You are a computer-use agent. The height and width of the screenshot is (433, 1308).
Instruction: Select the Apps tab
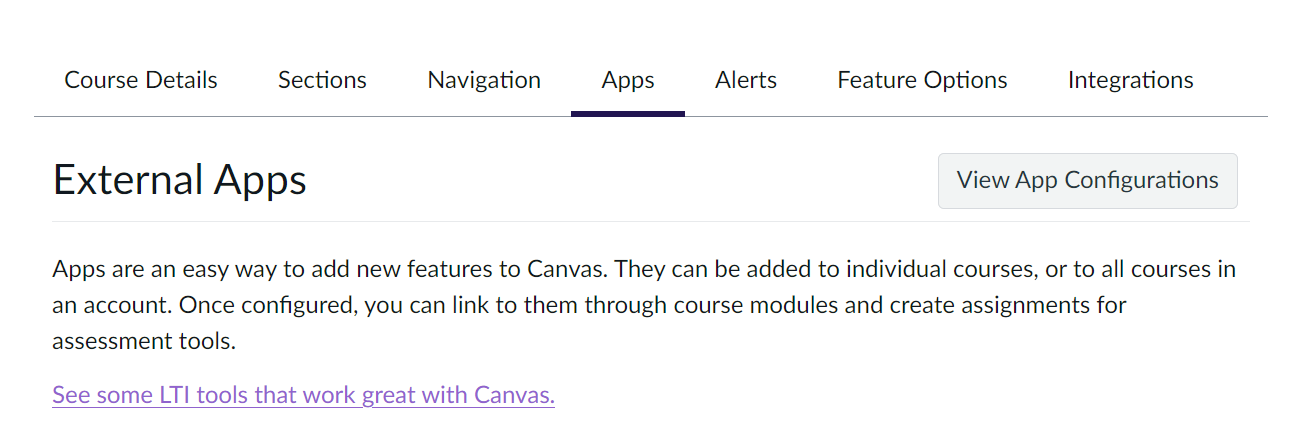pyautogui.click(x=628, y=80)
